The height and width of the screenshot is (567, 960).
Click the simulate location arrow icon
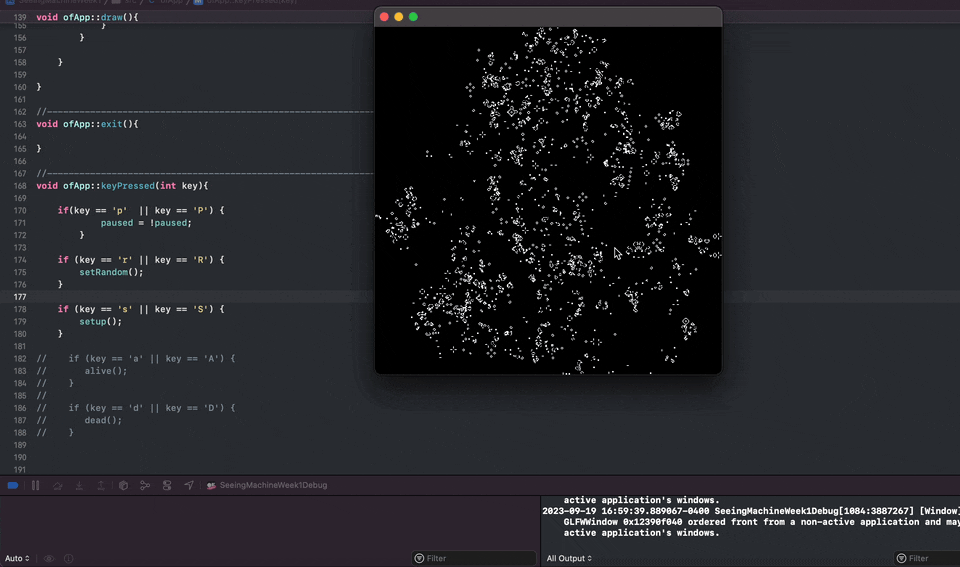pos(189,485)
